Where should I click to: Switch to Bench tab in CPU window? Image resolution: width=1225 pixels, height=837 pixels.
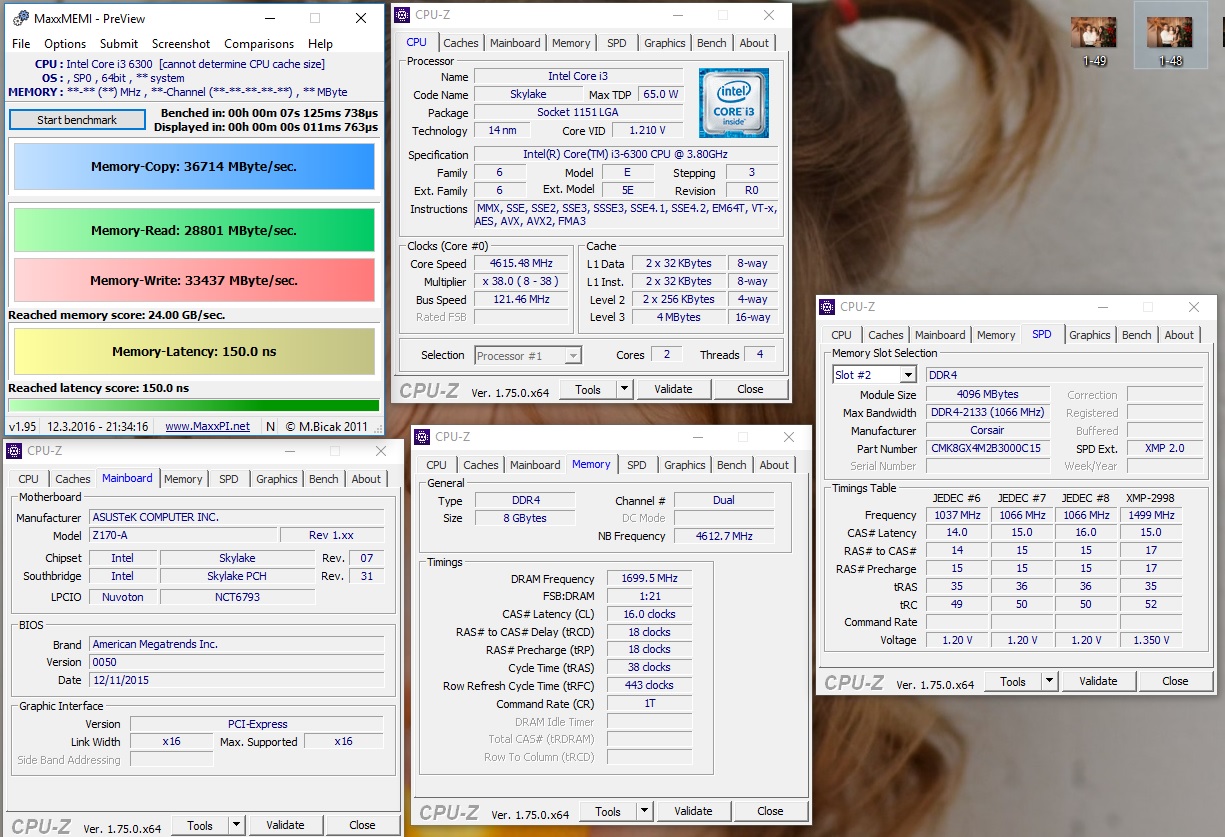point(712,43)
